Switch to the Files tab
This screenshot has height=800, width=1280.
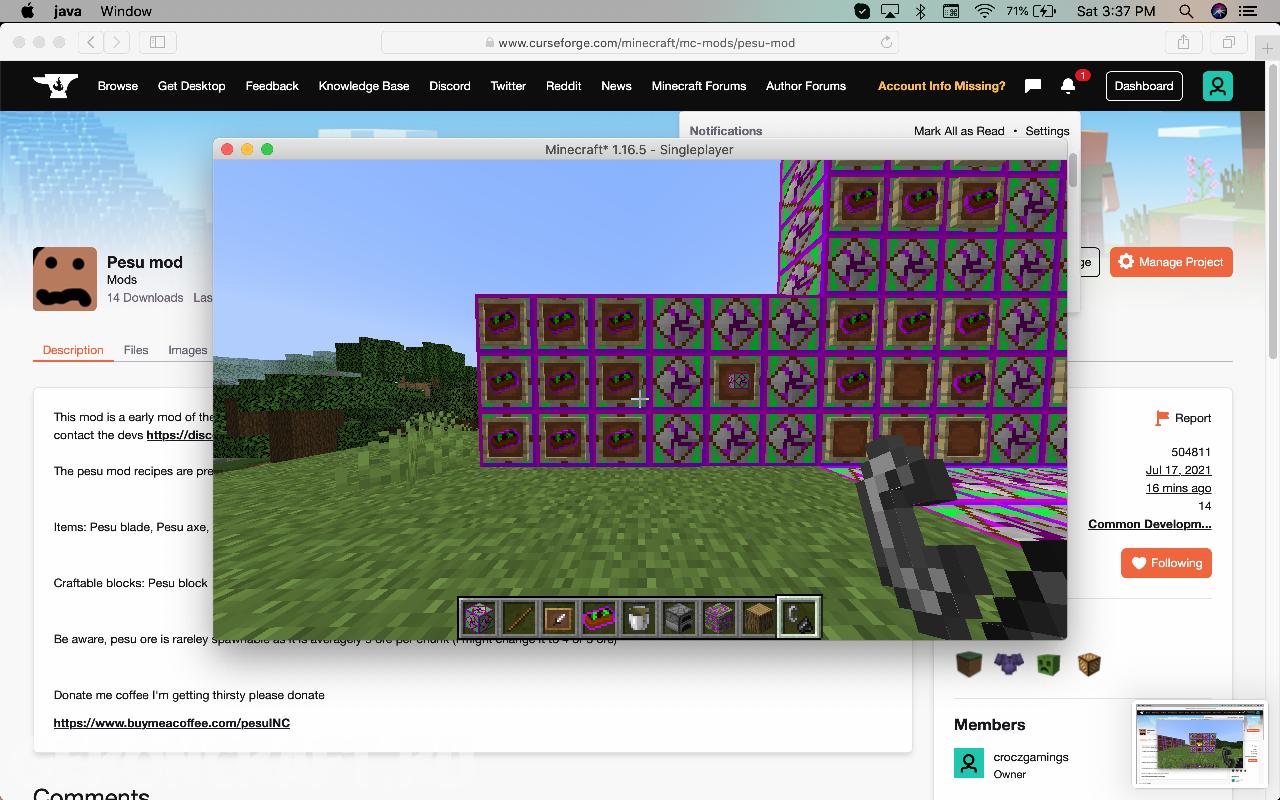point(136,350)
